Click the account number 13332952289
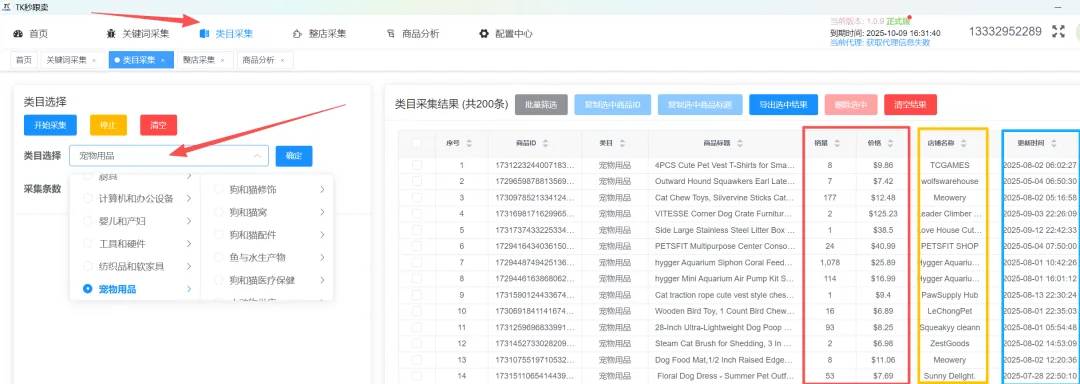The image size is (1080, 384). [1005, 32]
